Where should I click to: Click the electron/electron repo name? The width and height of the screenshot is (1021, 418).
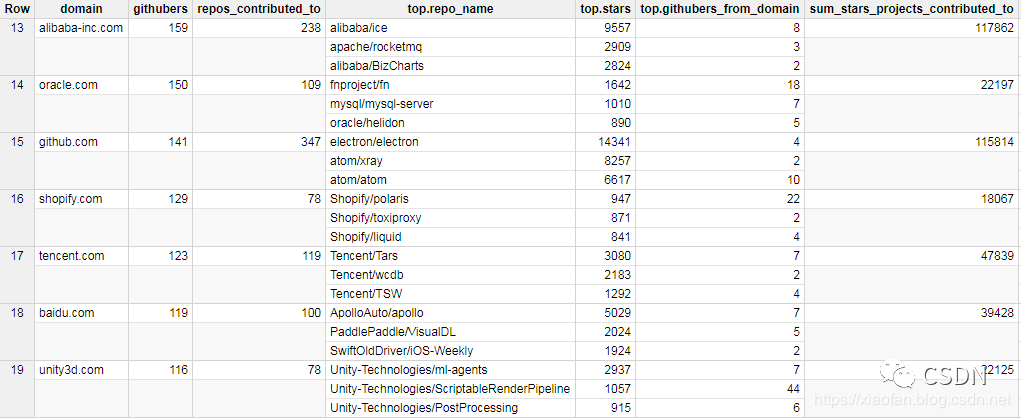(x=374, y=142)
